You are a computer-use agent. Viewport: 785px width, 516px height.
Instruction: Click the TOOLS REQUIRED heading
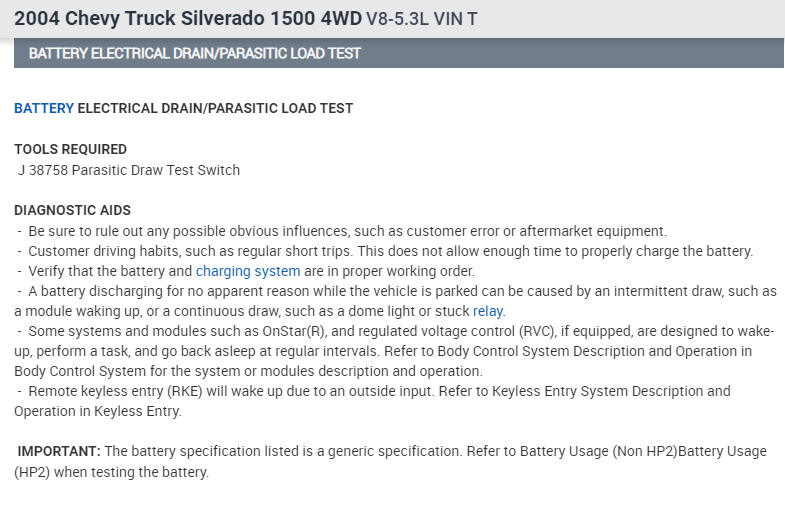[x=71, y=149]
